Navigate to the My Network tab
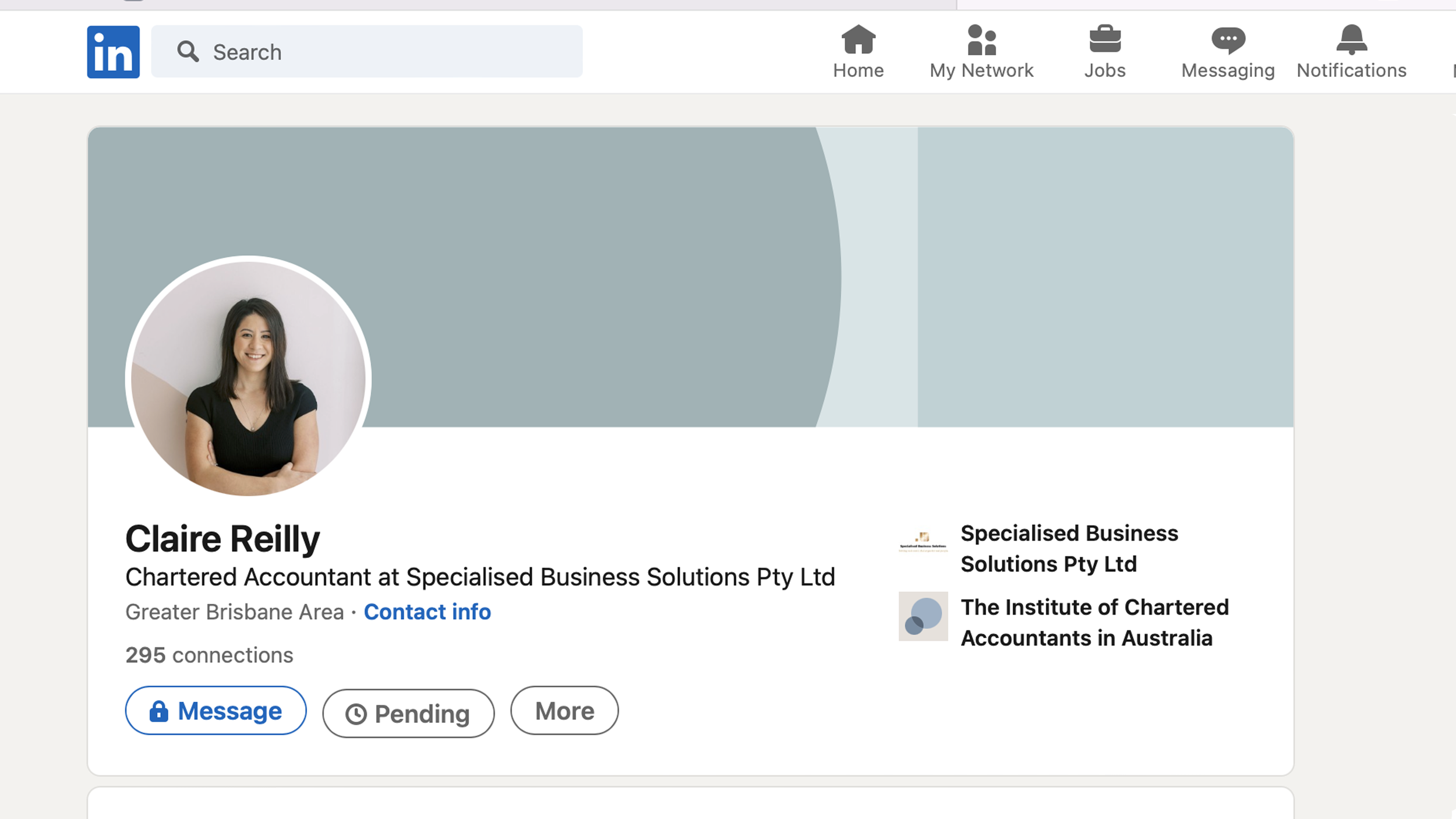The image size is (1456, 819). click(x=981, y=52)
